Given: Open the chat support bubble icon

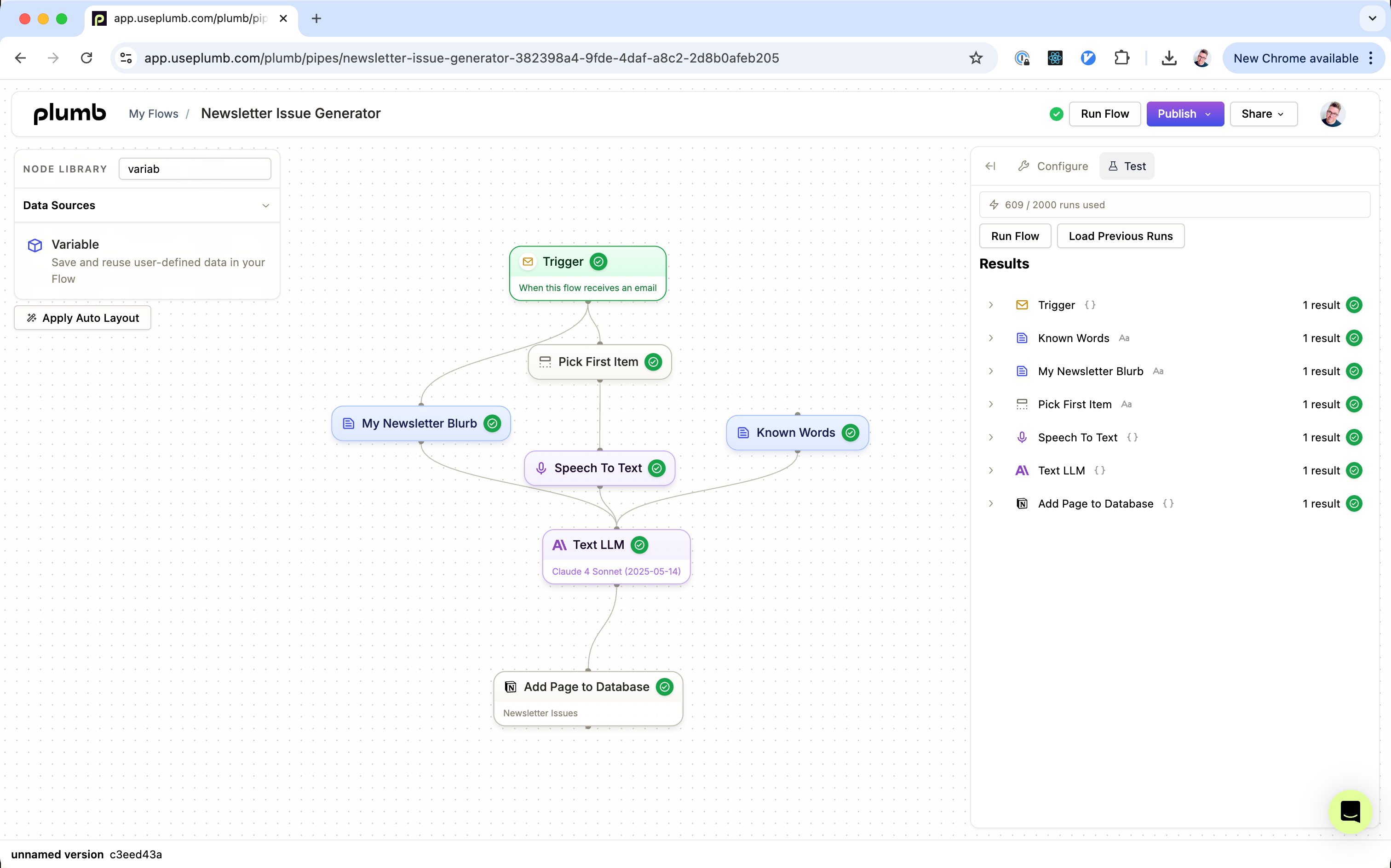Looking at the screenshot, I should coord(1350,812).
